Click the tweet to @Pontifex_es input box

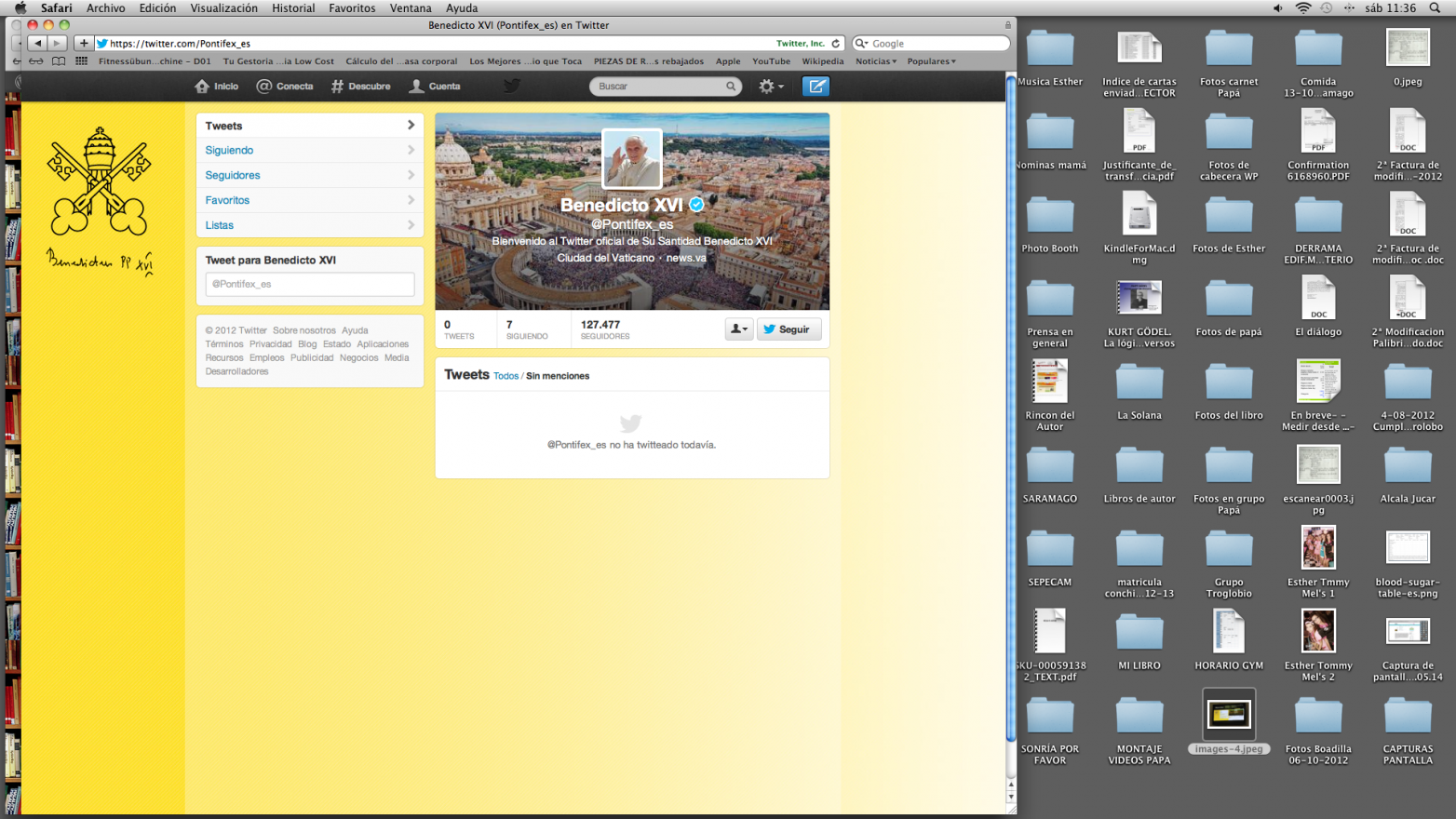point(310,284)
